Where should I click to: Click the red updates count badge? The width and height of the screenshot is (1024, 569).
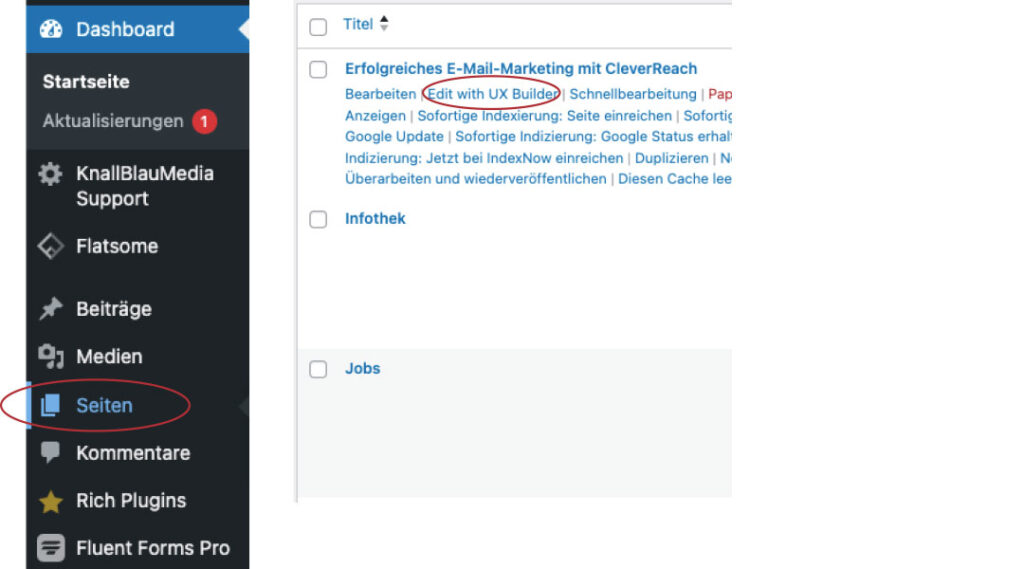point(204,121)
